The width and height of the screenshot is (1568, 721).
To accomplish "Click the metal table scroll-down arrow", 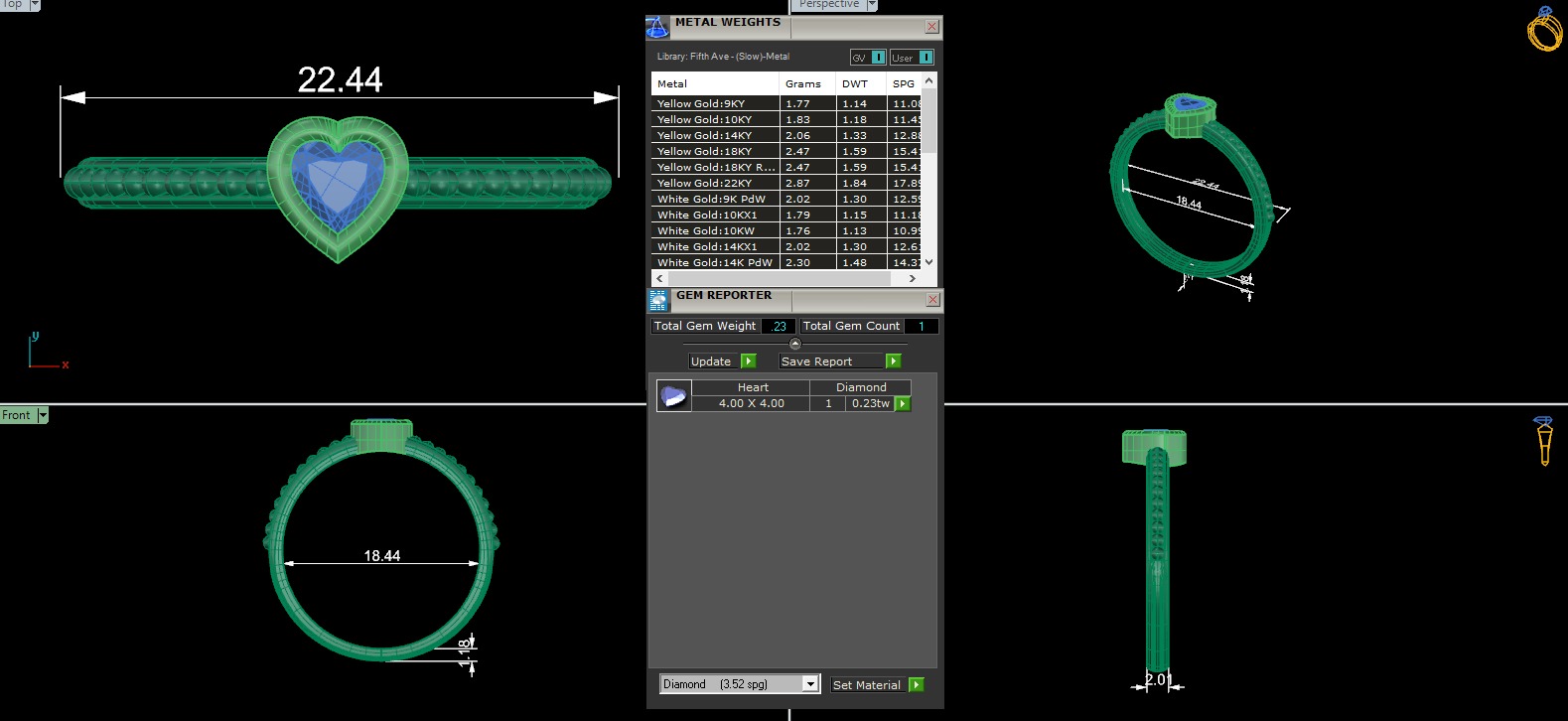I will [928, 262].
